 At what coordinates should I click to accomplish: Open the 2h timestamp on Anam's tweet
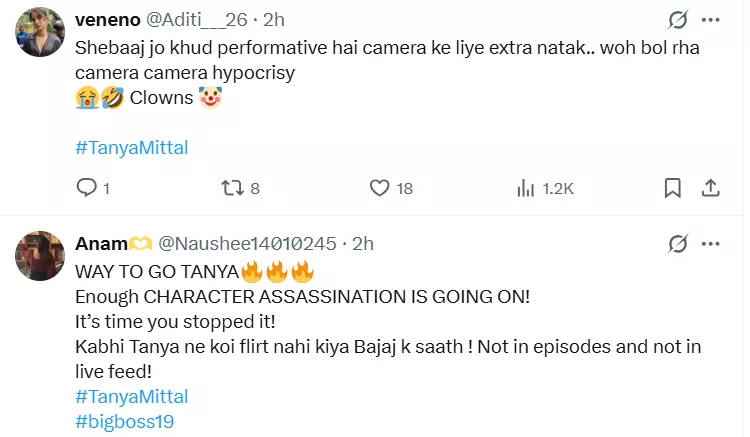coord(363,244)
